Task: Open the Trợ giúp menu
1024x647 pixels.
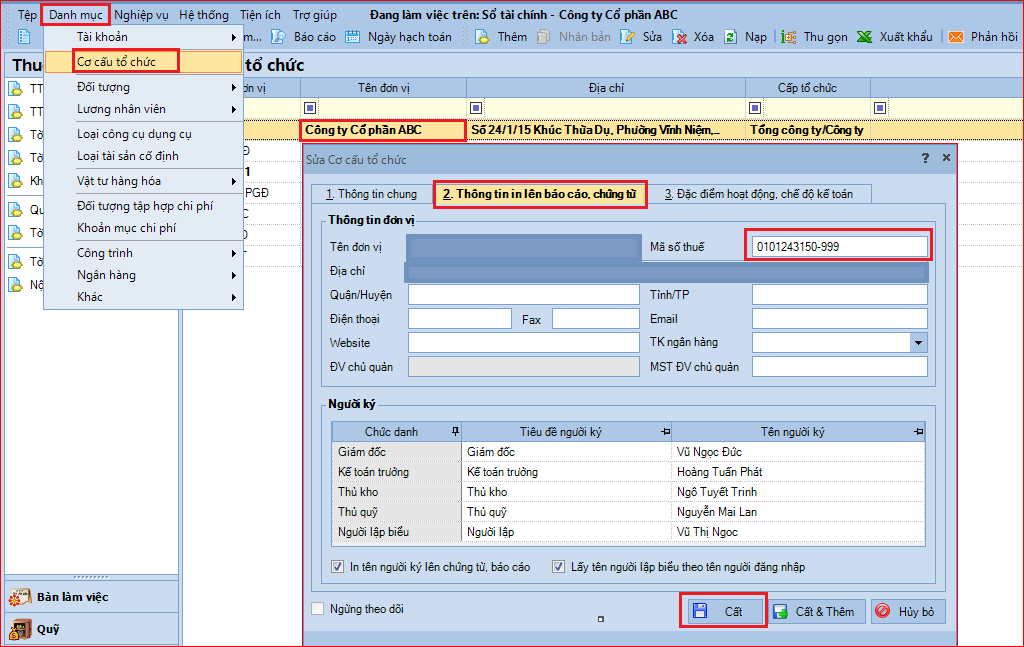Action: coord(315,14)
